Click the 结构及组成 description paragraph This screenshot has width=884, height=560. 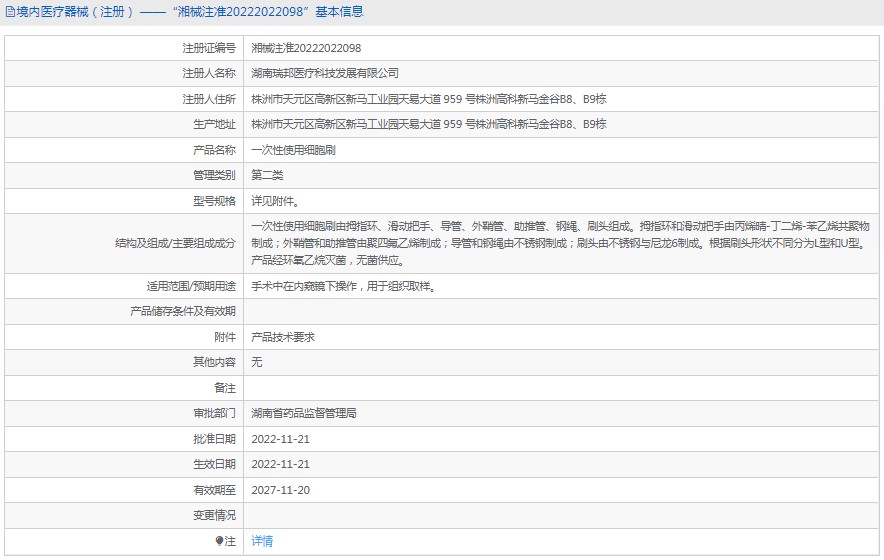coord(560,243)
